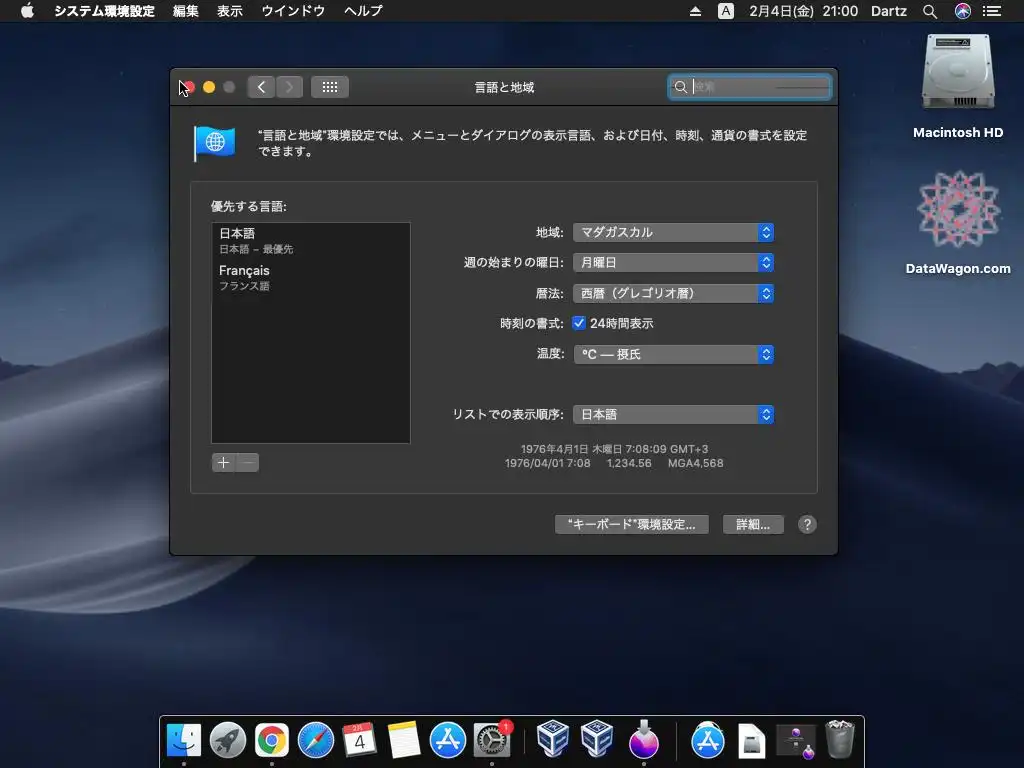
Task: Open the 温度 dropdown showing °C — 摂氏
Action: [x=673, y=354]
